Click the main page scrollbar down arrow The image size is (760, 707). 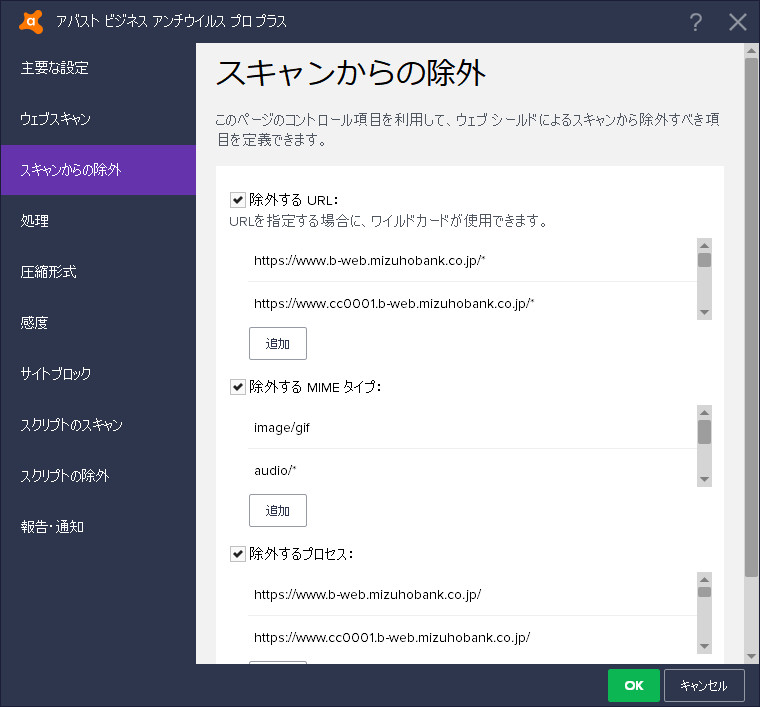[751, 657]
